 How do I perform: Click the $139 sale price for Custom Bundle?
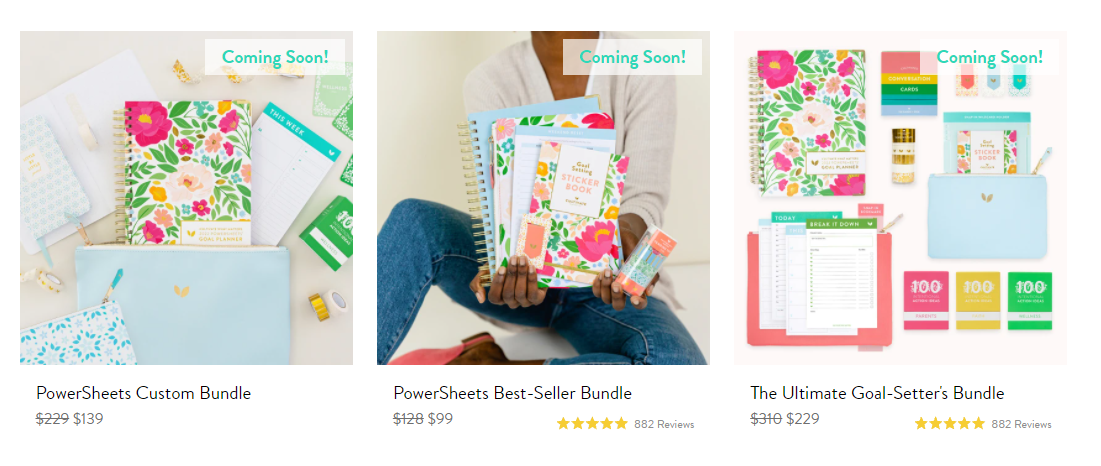pos(88,419)
